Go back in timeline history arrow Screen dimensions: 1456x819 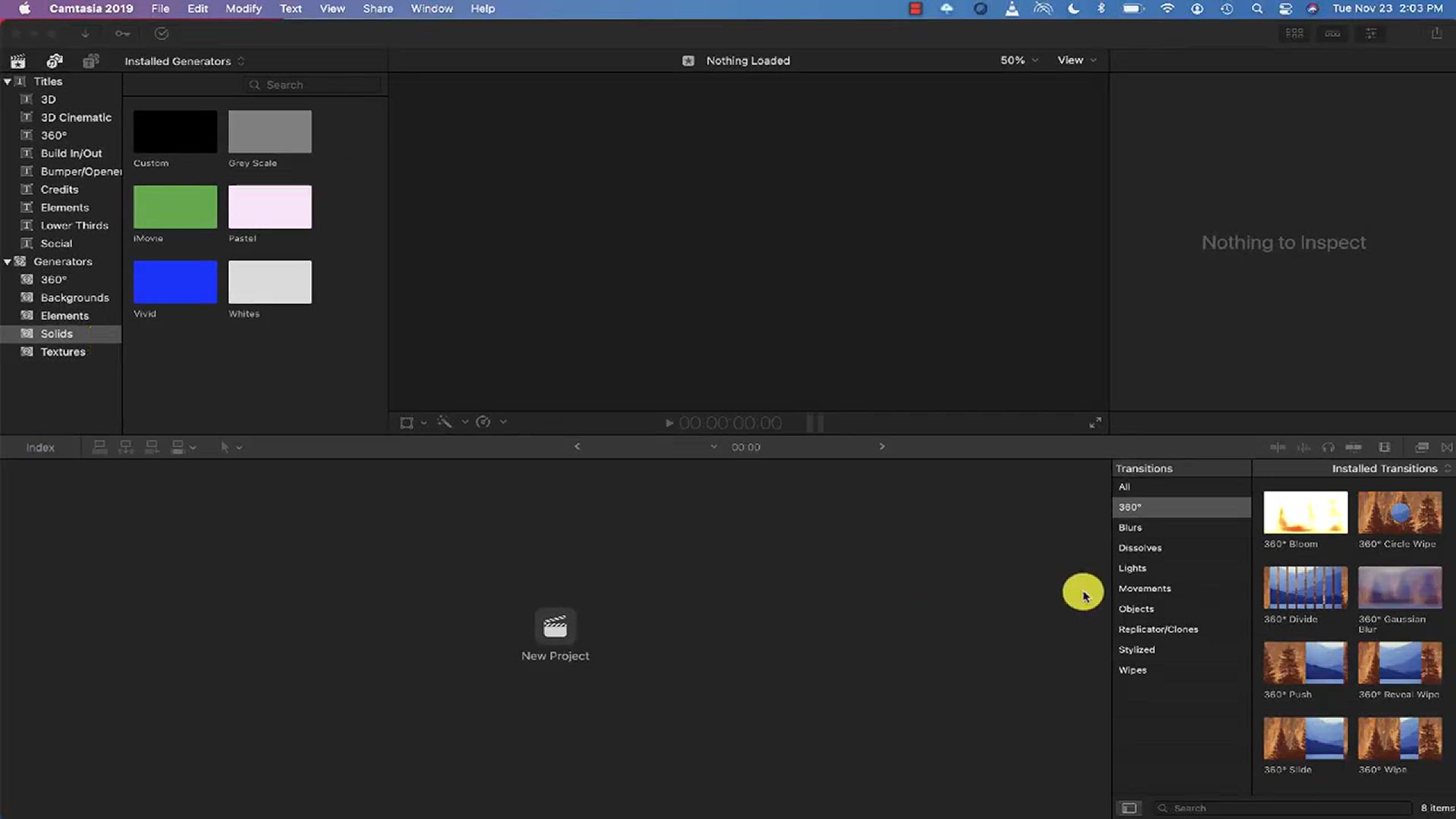(577, 447)
